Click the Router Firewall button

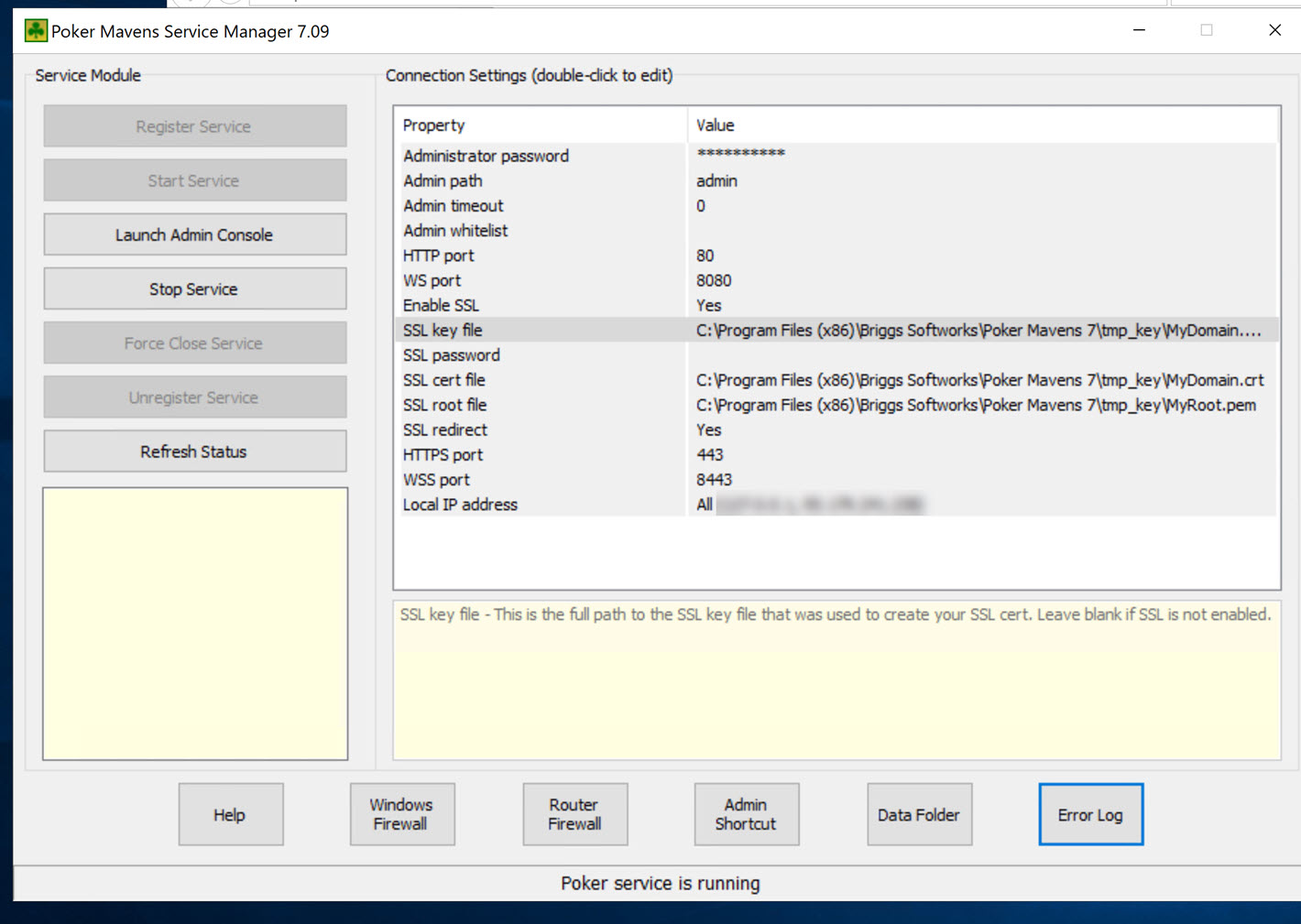[x=574, y=814]
